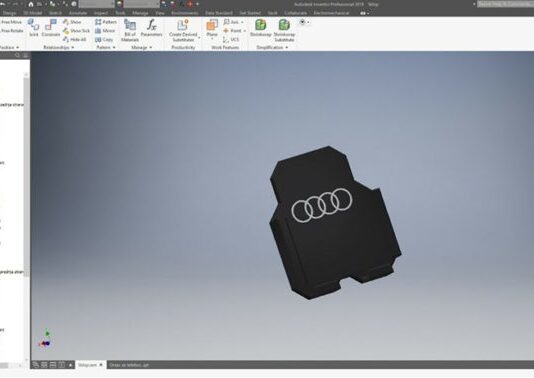
Task: Open the Tools ribbon tab
Action: [120, 13]
